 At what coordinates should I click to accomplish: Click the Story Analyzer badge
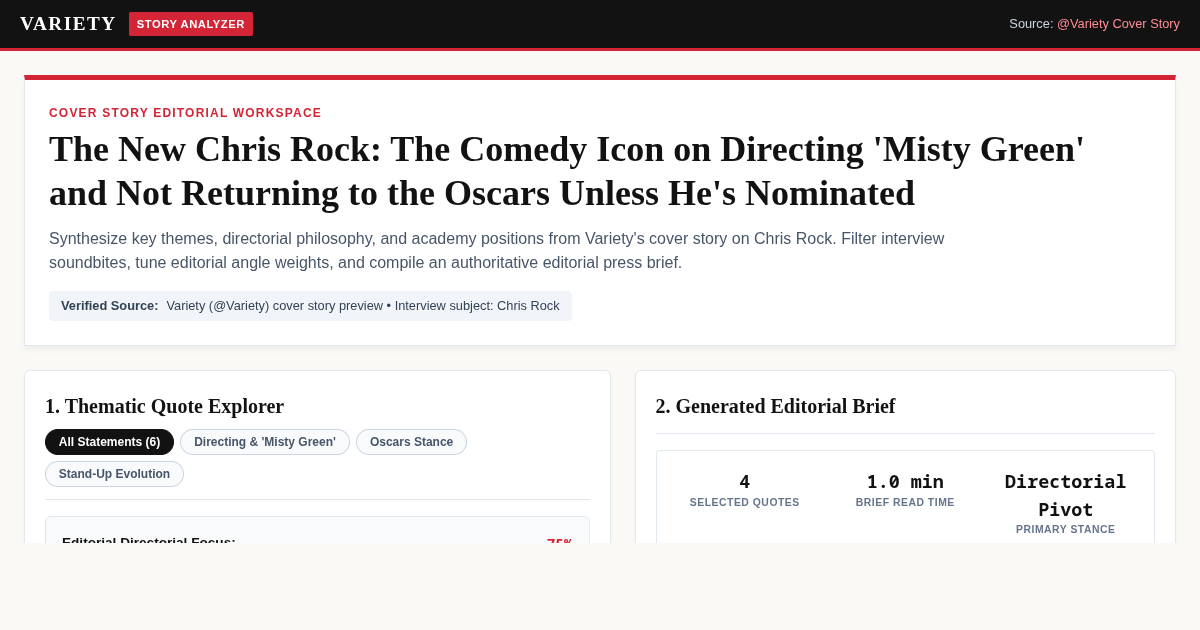pos(191,24)
